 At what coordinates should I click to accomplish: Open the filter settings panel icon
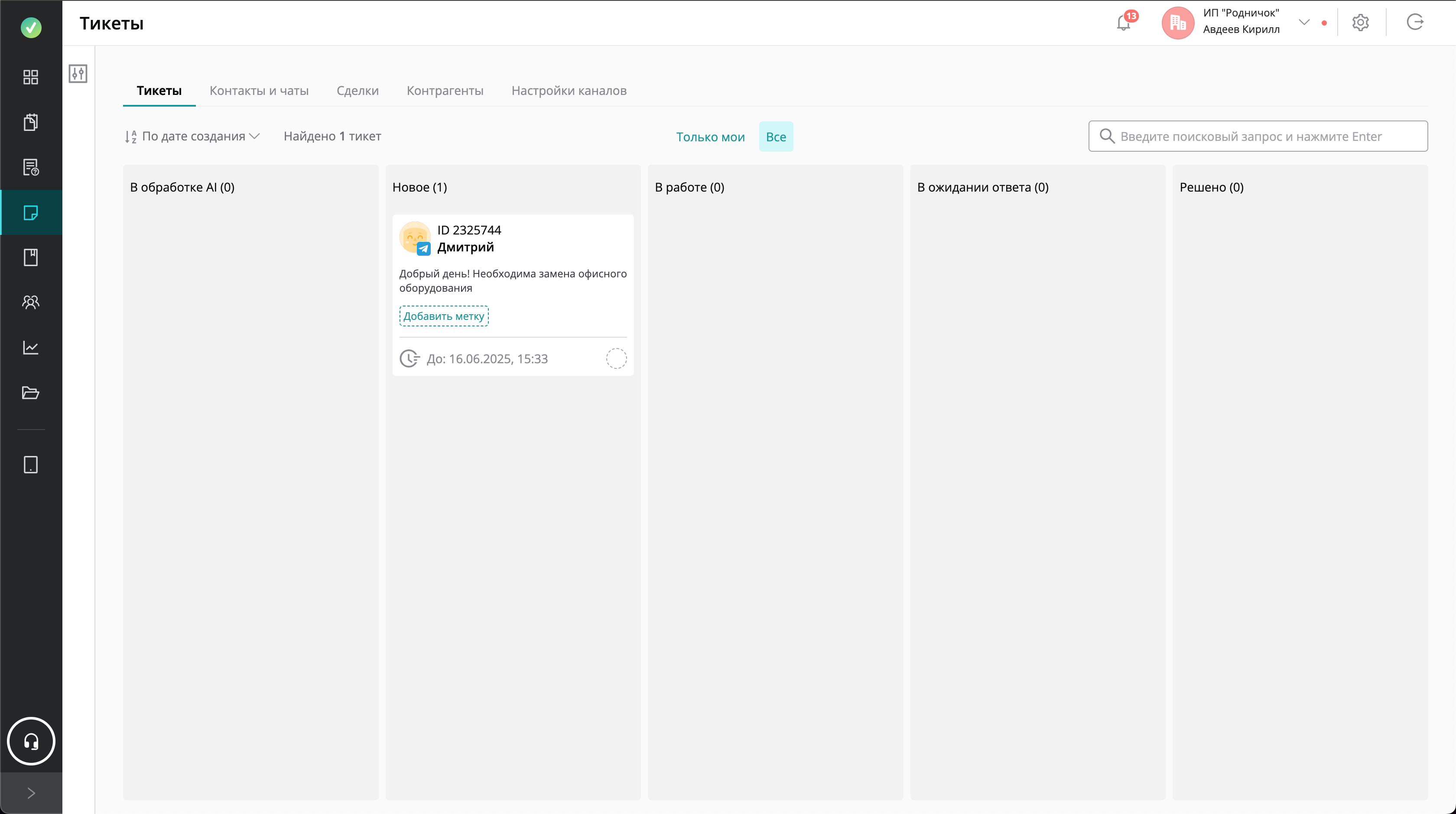pos(78,74)
